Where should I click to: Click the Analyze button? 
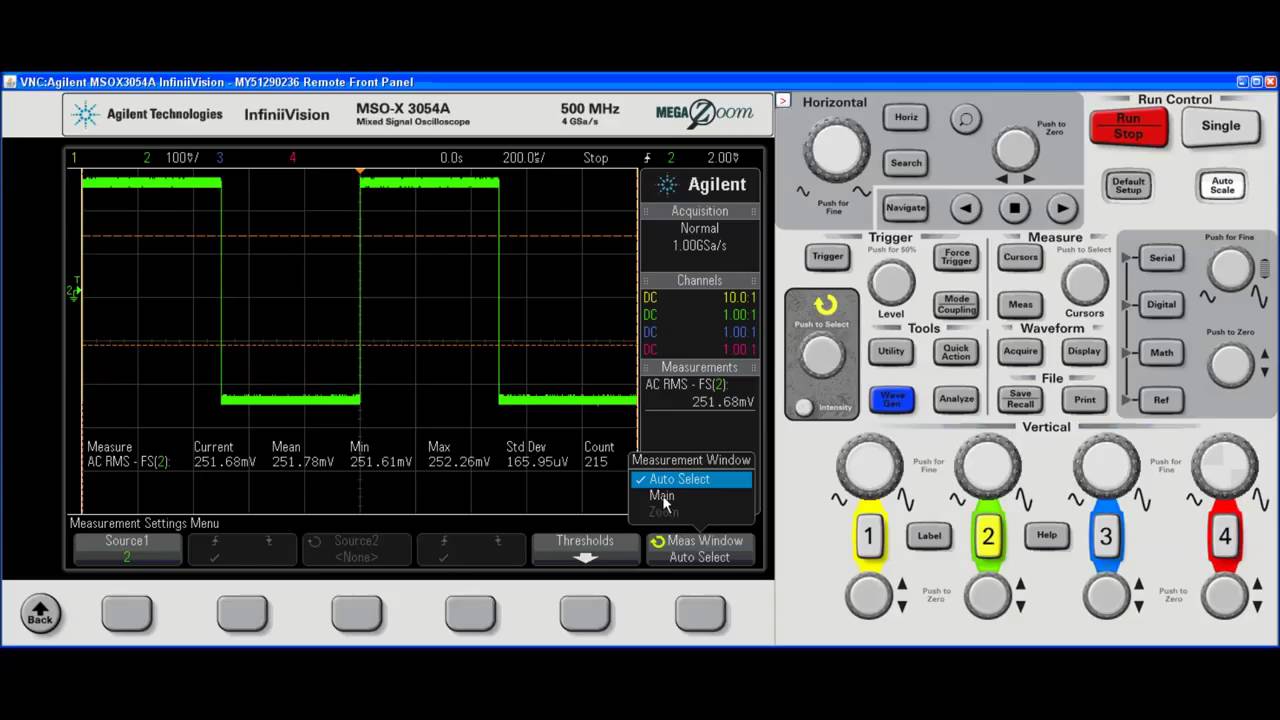click(x=956, y=399)
